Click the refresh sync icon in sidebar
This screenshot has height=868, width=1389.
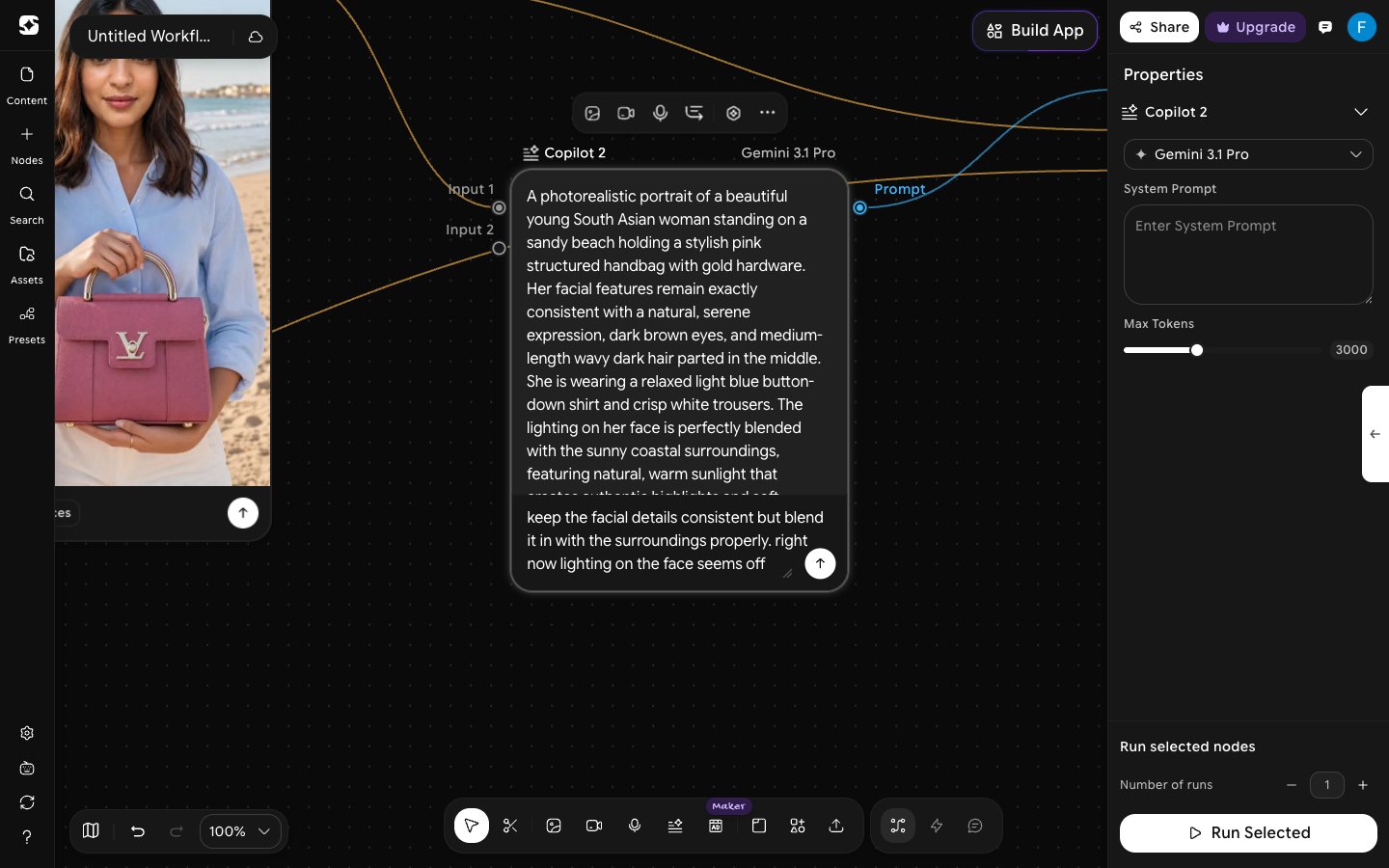tap(27, 802)
